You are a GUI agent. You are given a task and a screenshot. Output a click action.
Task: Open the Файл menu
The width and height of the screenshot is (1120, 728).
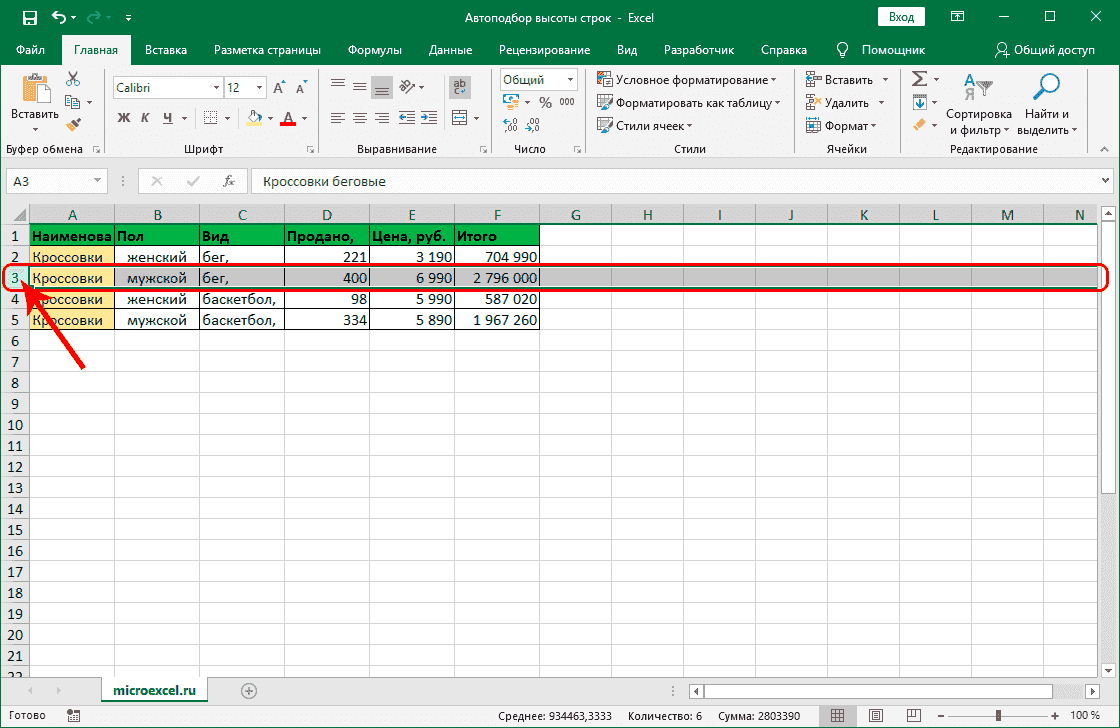(x=30, y=50)
